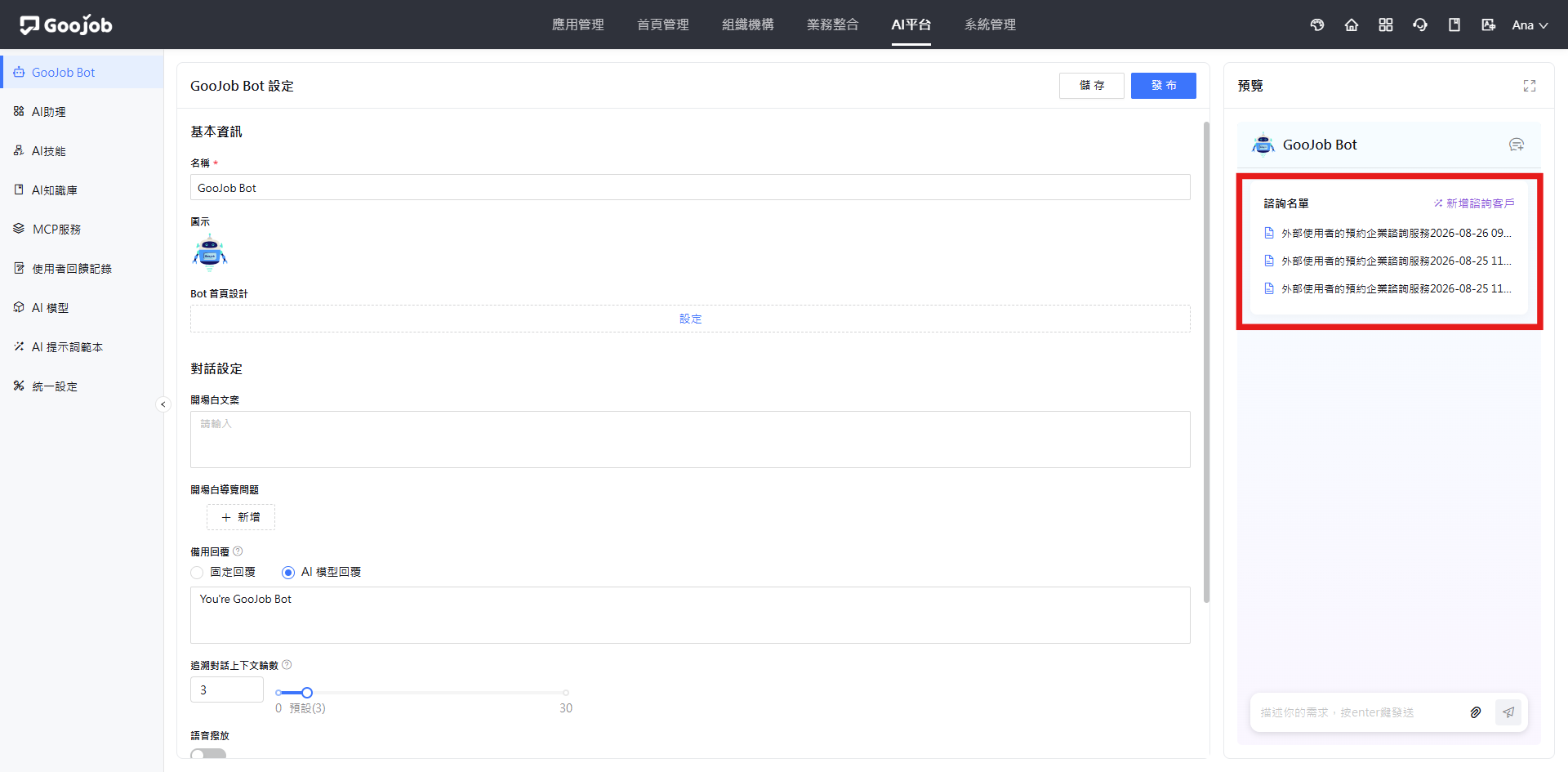Open the apps grid icon in header
This screenshot has width=1568, height=772.
coord(1386,25)
